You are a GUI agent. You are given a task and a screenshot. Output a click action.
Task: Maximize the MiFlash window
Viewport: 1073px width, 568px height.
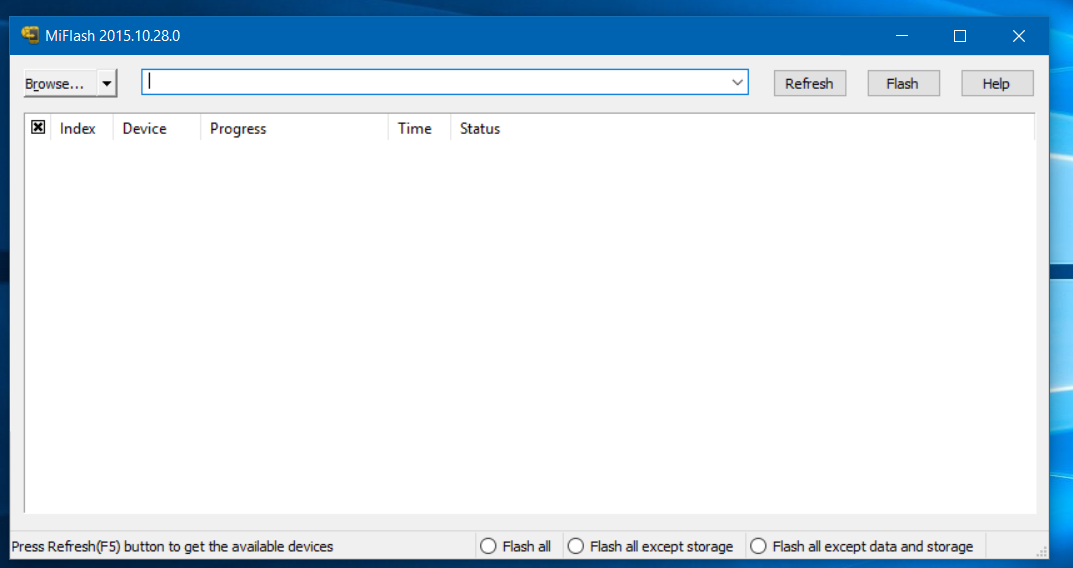point(960,36)
